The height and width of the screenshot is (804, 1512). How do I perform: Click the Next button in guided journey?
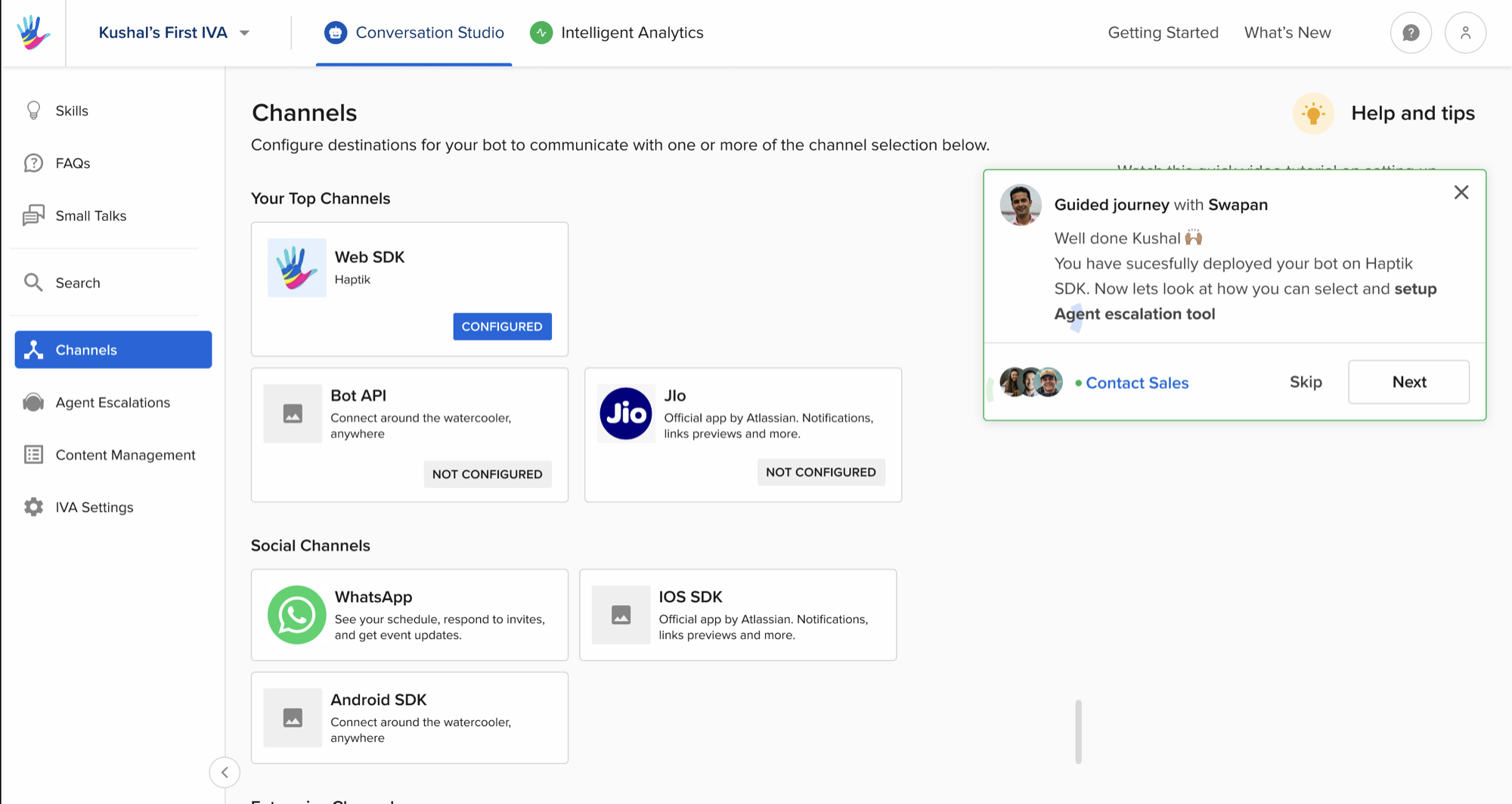[1408, 382]
